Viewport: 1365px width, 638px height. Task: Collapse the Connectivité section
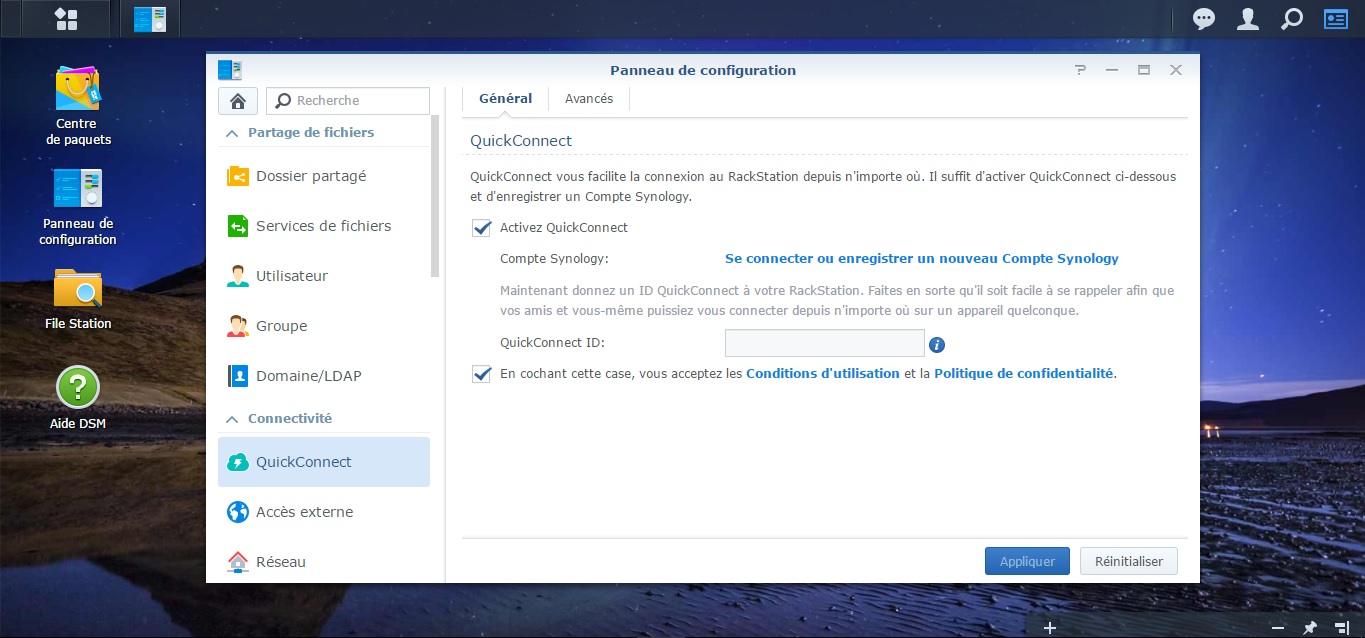click(x=232, y=419)
